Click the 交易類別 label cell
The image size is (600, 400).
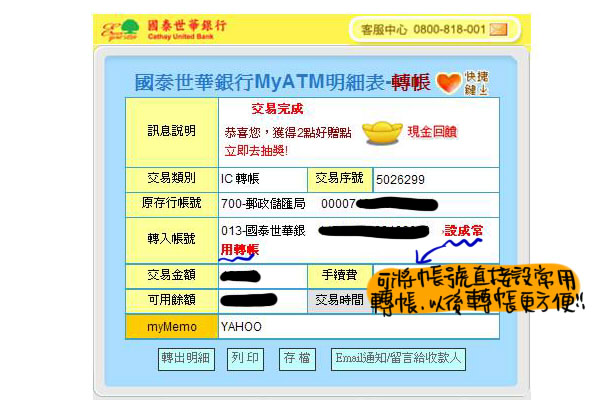pyautogui.click(x=172, y=180)
